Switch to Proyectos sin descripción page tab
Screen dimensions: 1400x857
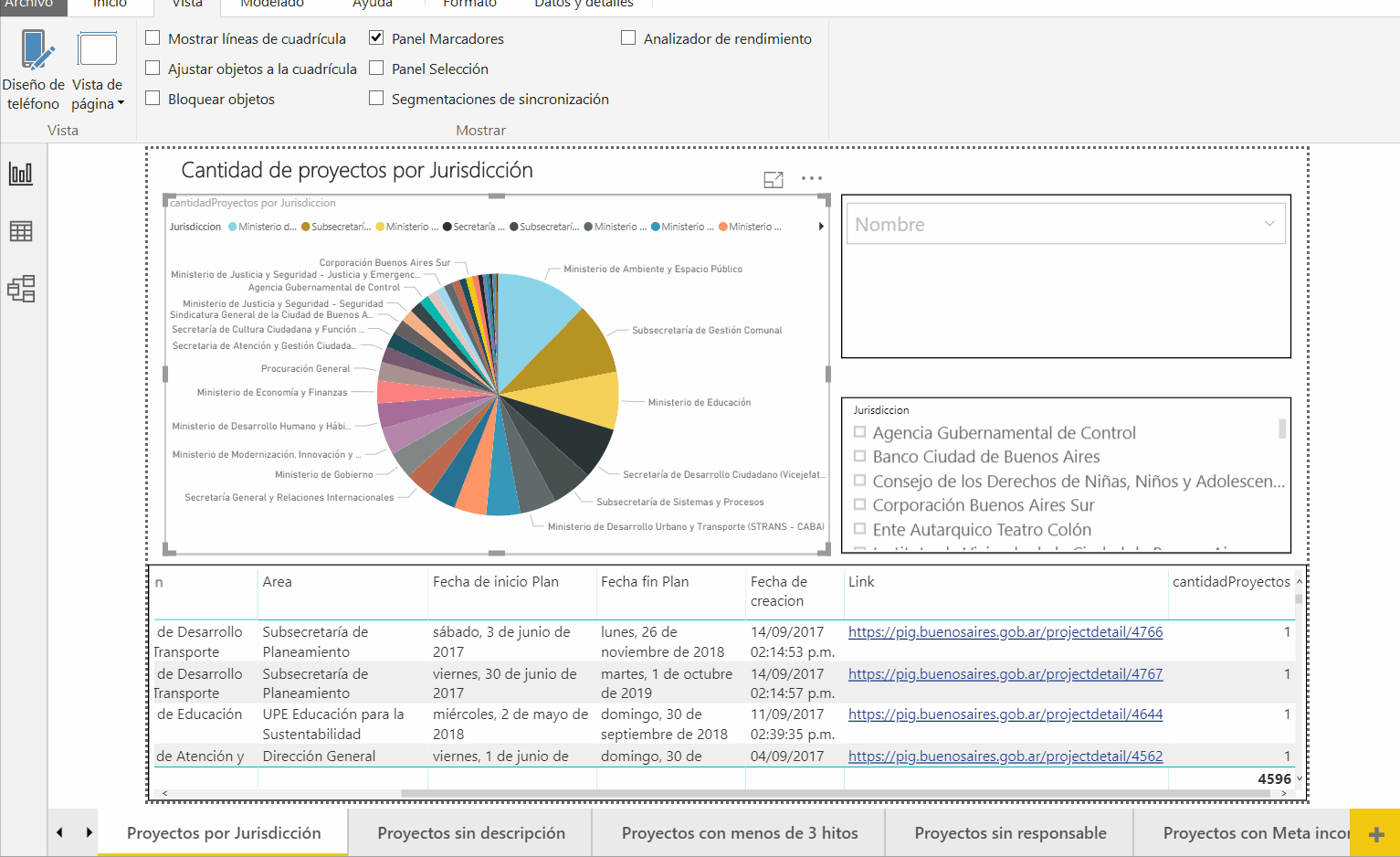471,833
